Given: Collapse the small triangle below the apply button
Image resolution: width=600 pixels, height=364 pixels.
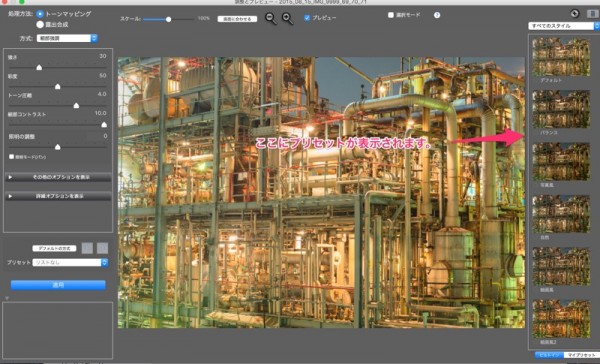Looking at the screenshot, I should (7, 298).
